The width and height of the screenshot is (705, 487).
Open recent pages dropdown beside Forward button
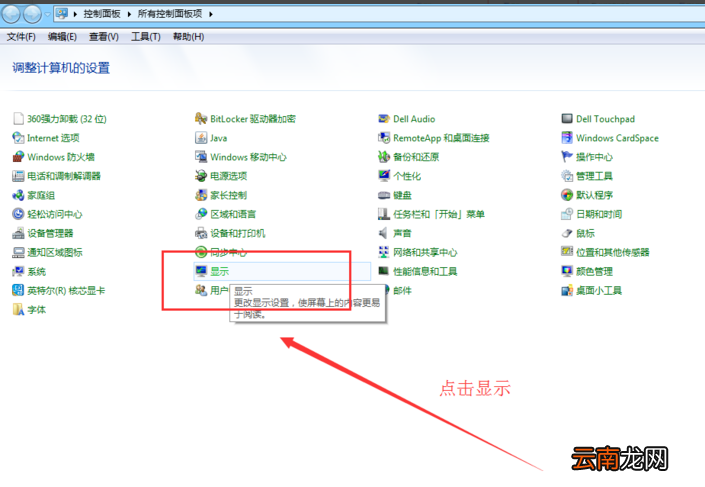(47, 14)
